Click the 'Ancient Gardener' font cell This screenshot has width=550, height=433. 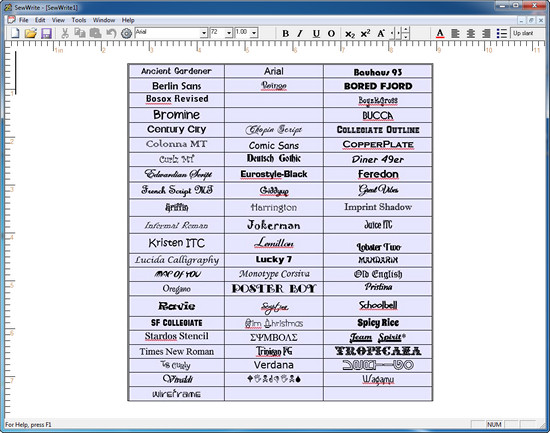tap(176, 71)
